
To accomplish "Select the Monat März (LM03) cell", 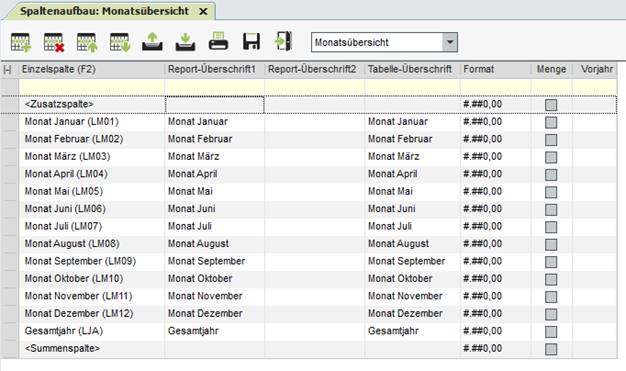I will point(91,157).
